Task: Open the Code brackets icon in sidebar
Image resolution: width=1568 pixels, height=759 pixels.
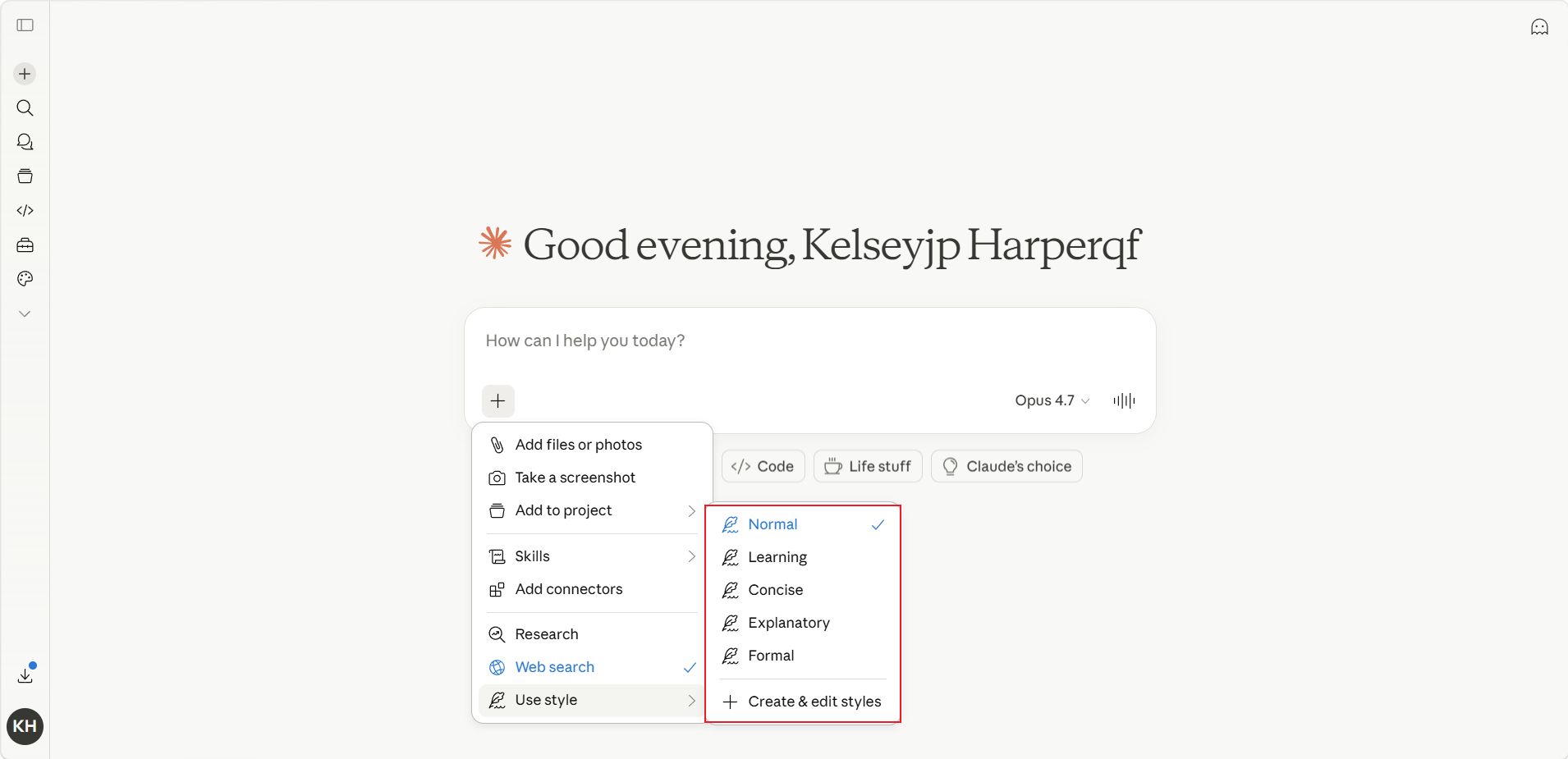Action: (25, 211)
